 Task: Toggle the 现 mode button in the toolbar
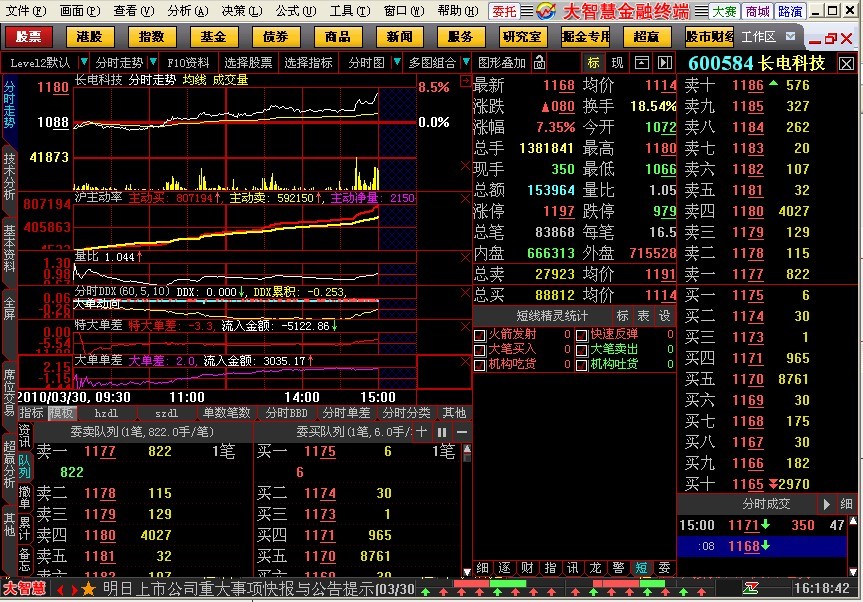pos(618,63)
